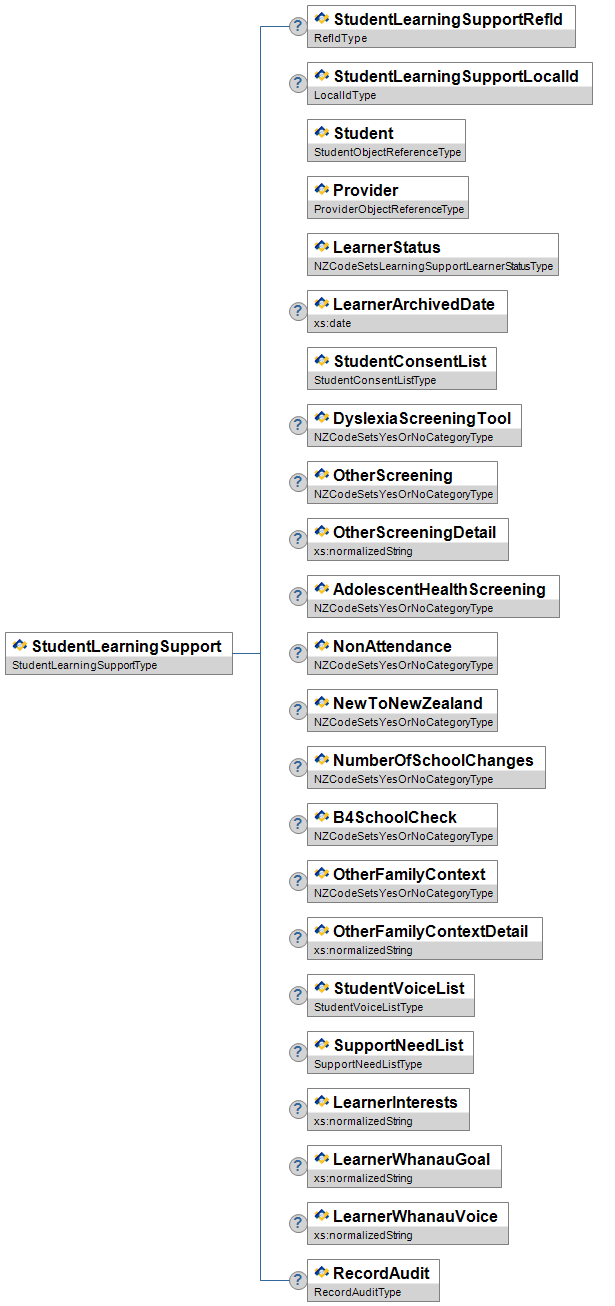Click the question mark icon beside StudentLearningSupportRefId

click(297, 26)
